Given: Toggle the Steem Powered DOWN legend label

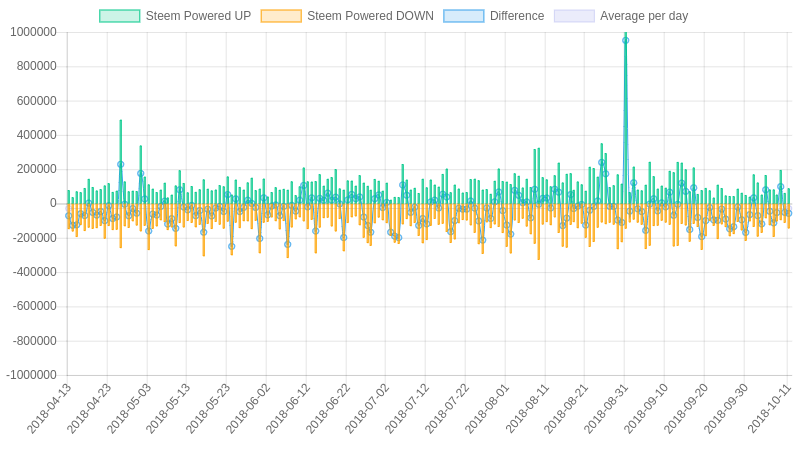Looking at the screenshot, I should point(370,16).
